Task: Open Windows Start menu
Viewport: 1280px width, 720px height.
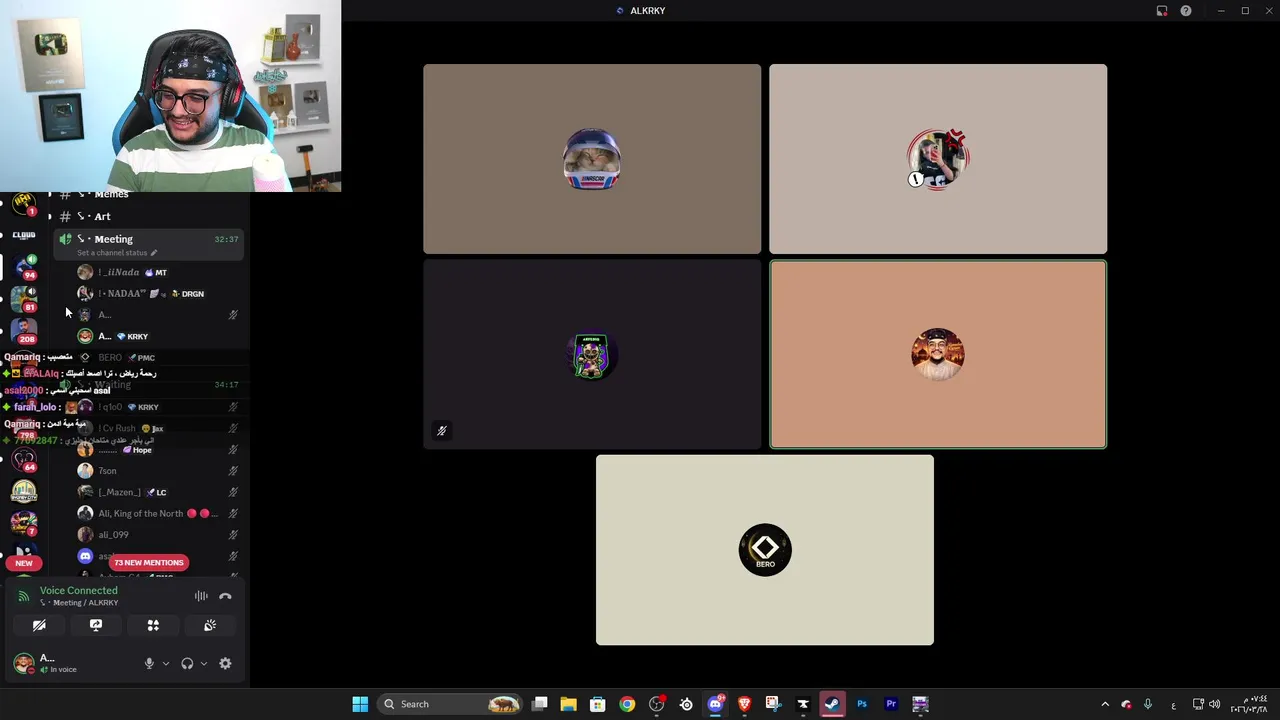Action: click(360, 704)
